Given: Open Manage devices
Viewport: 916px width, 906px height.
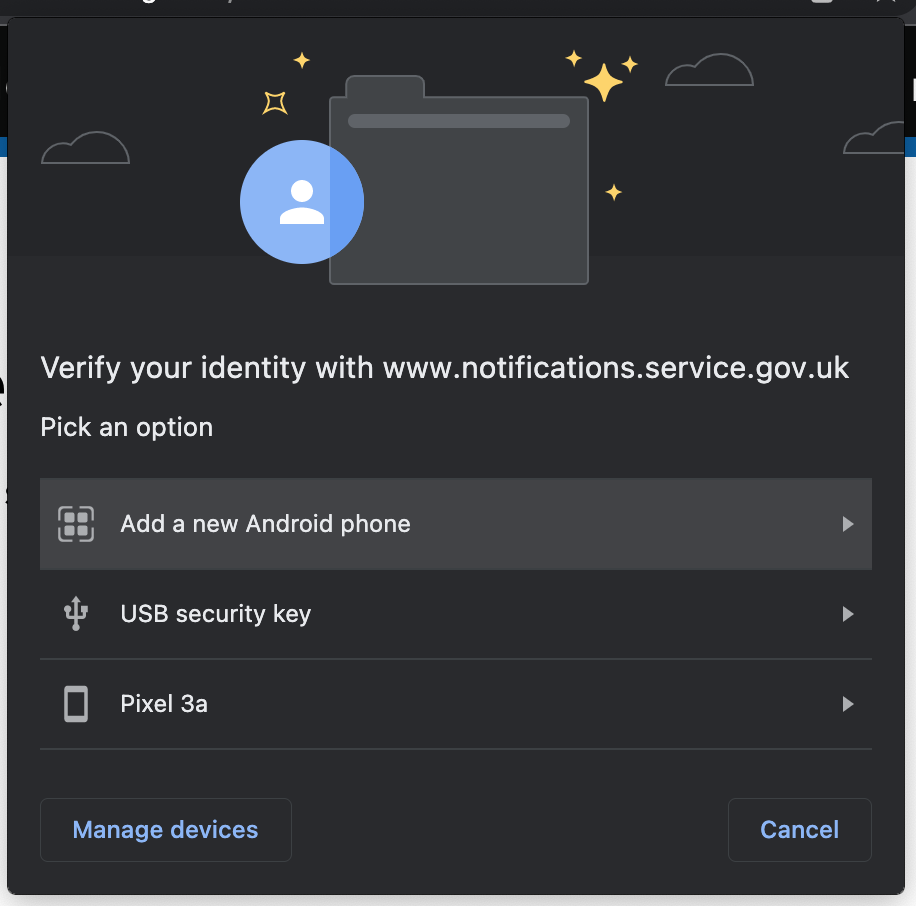Looking at the screenshot, I should 166,829.
